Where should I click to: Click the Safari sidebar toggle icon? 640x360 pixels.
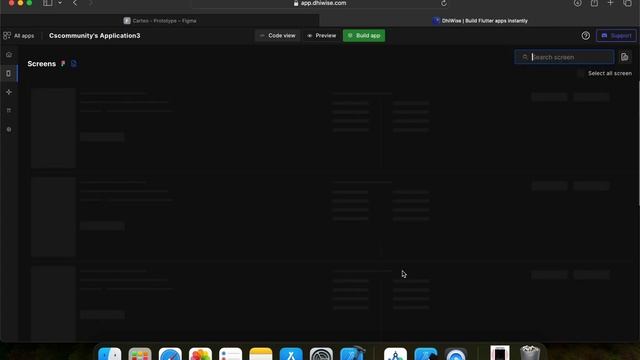click(48, 3)
